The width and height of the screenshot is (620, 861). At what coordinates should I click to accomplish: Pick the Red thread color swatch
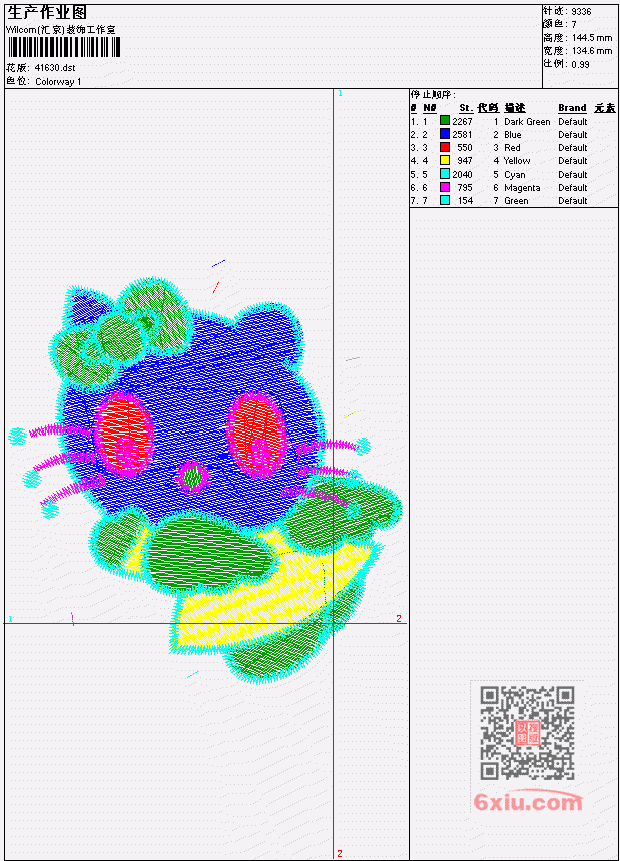445,147
